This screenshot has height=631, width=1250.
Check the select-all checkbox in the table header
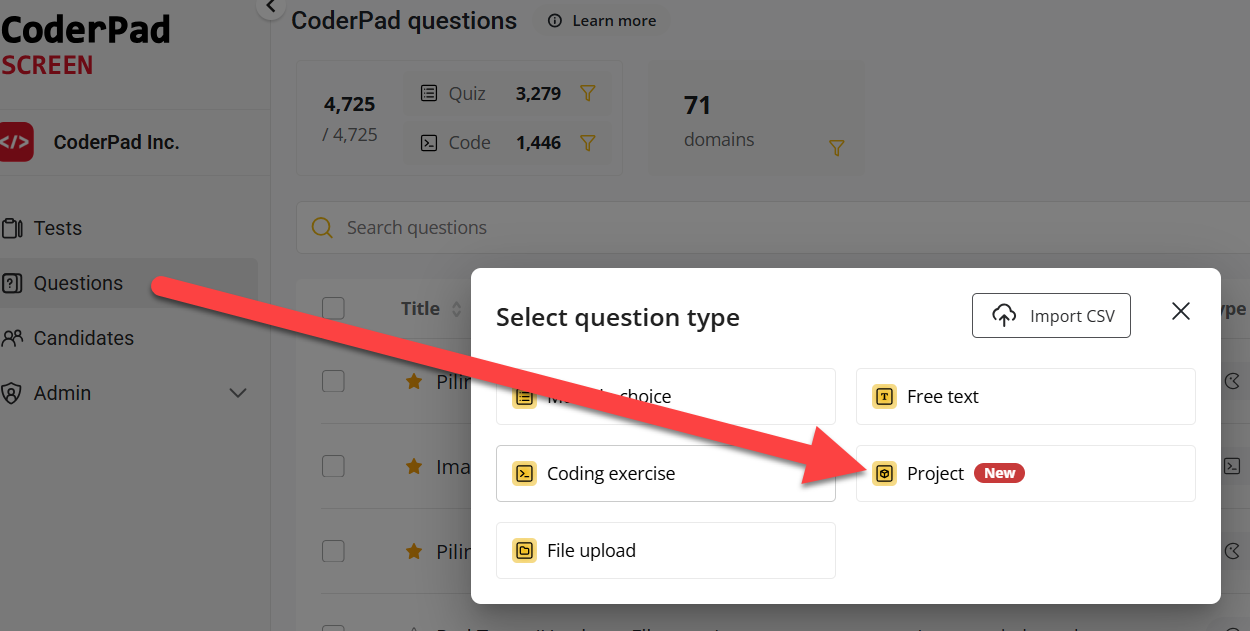point(333,308)
